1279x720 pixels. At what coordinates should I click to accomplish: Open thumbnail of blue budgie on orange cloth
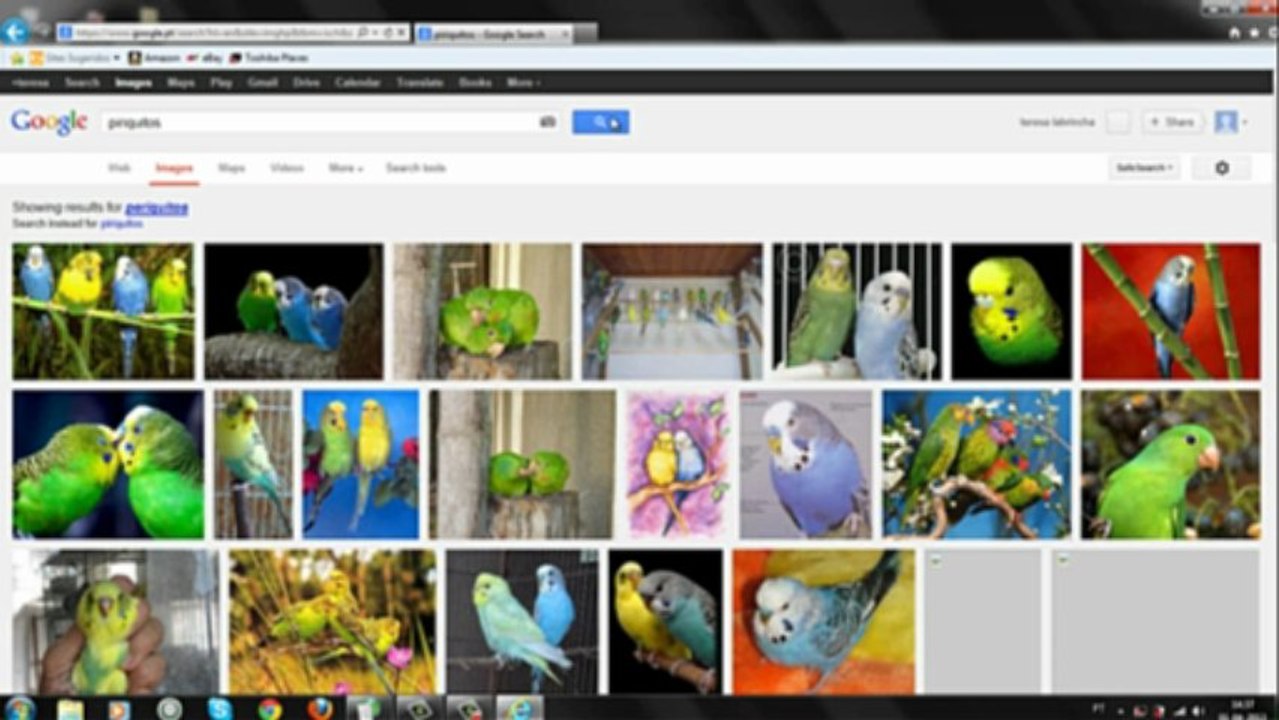pos(823,622)
